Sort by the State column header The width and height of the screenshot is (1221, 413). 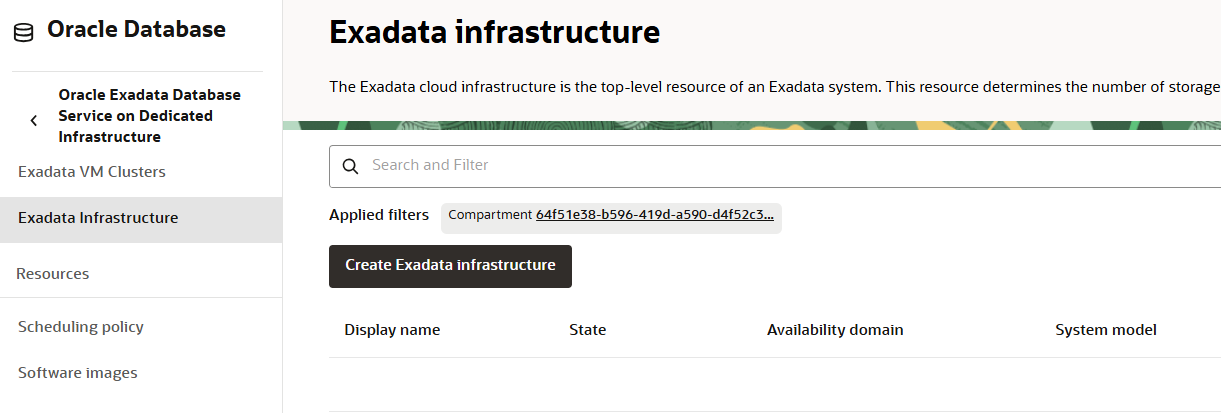tap(587, 330)
